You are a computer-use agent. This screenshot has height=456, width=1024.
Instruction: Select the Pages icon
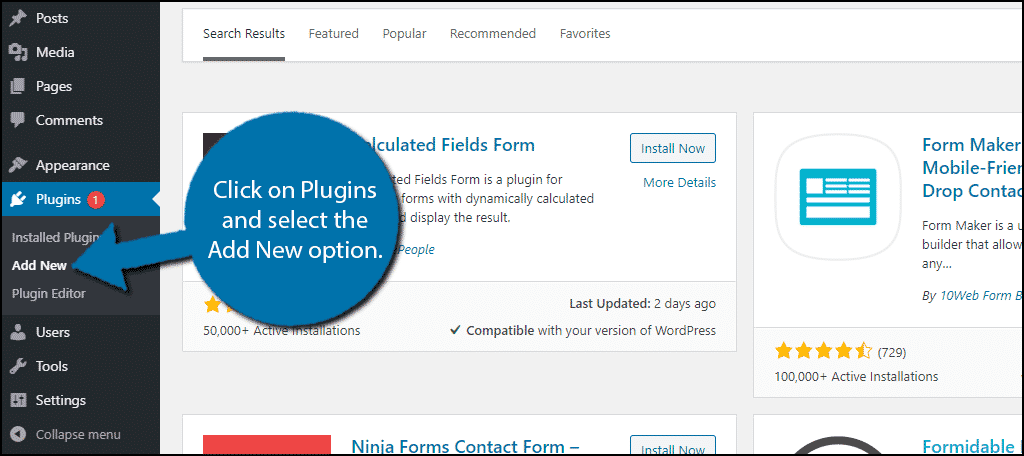tap(19, 86)
